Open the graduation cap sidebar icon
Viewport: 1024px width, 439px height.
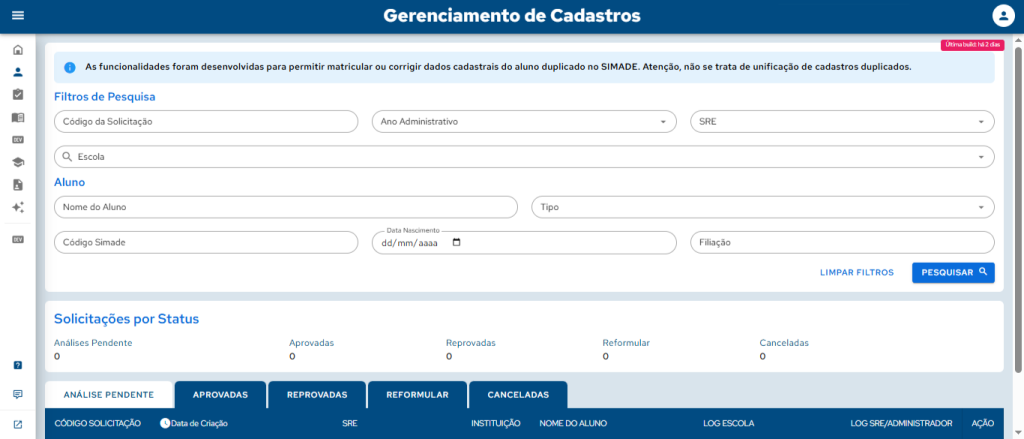point(17,162)
